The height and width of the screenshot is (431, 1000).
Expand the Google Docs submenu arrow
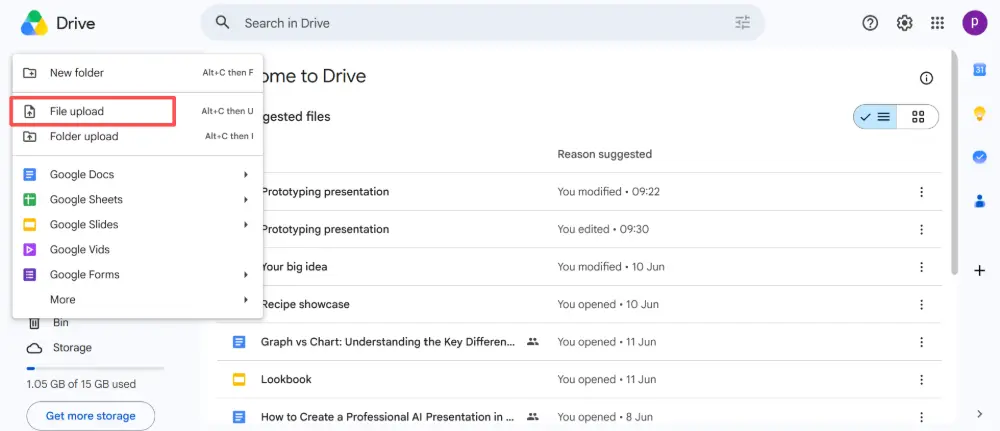pyautogui.click(x=246, y=174)
